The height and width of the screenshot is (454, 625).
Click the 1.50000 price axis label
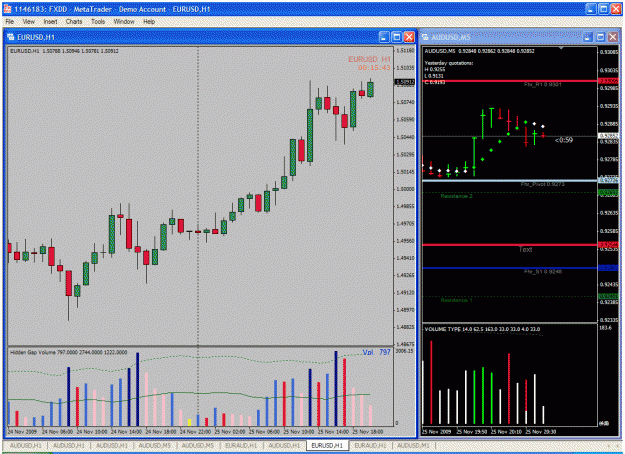405,189
